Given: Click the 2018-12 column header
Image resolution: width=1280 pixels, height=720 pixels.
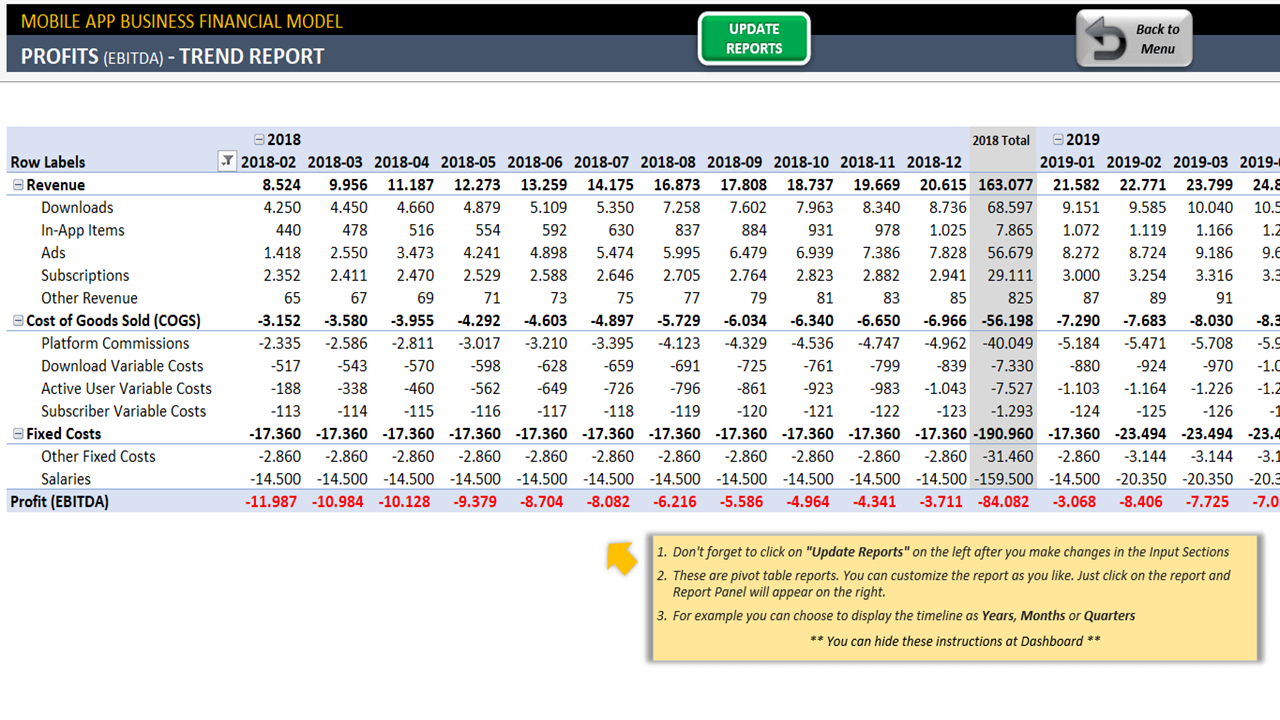Looking at the screenshot, I should 934,162.
